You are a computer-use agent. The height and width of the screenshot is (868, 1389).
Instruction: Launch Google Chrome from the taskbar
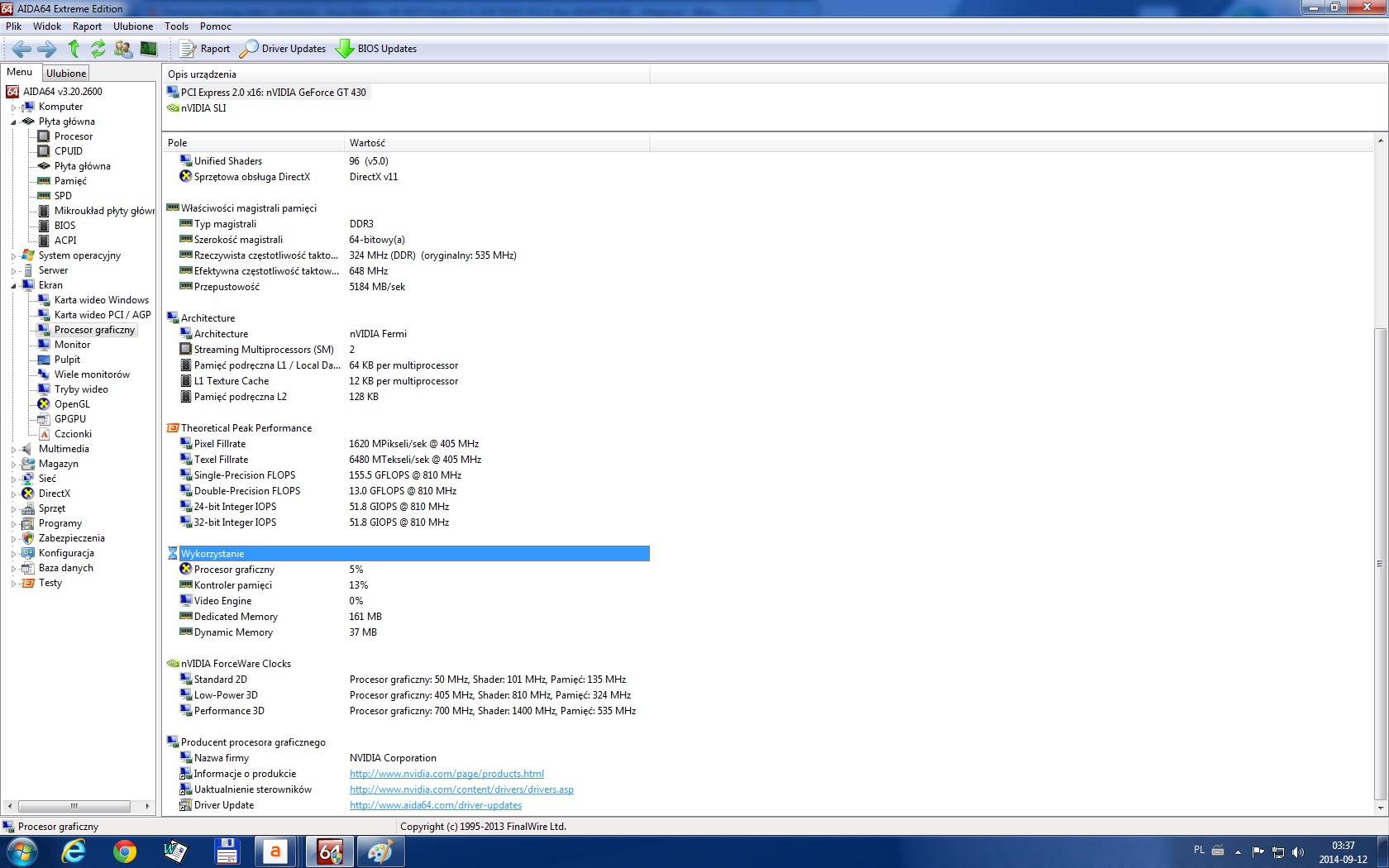click(x=125, y=851)
